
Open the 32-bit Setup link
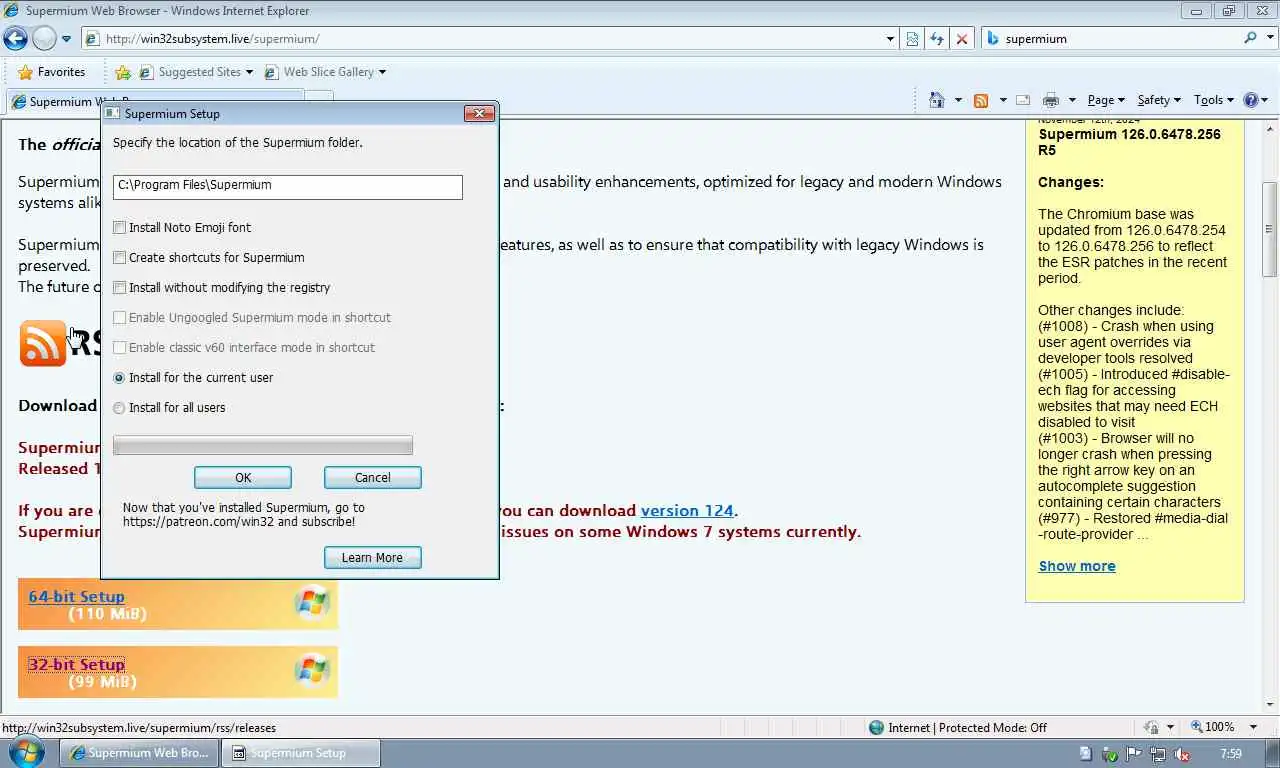(x=77, y=664)
